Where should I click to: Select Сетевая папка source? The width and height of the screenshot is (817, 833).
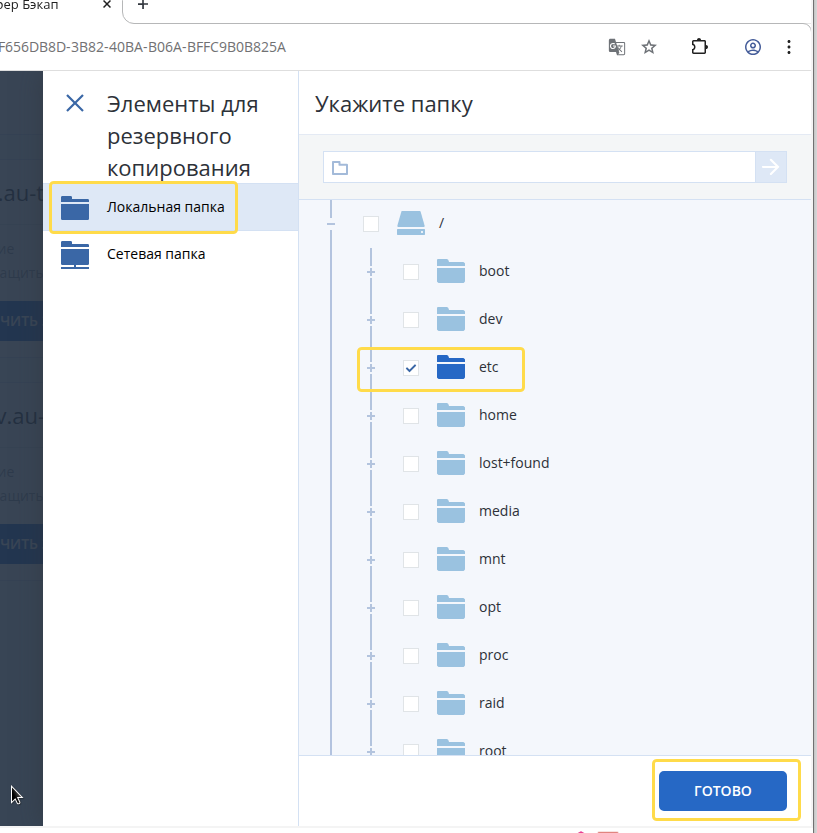tap(171, 254)
